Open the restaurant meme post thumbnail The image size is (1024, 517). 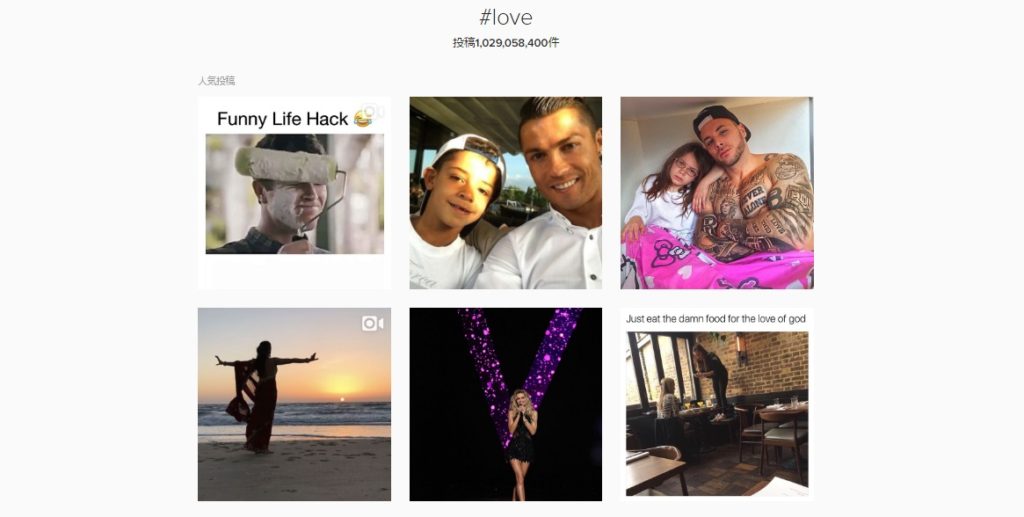click(717, 404)
